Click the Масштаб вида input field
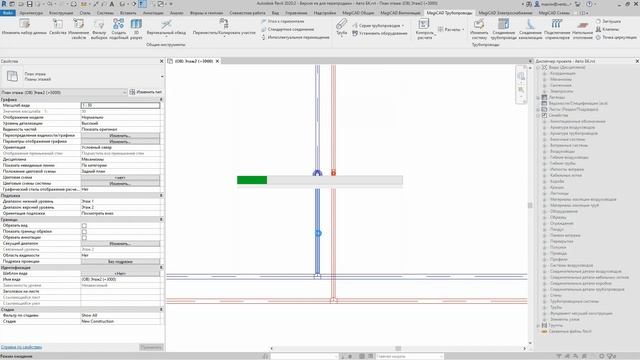Image resolution: width=640 pixels, height=360 pixels. tap(120, 105)
